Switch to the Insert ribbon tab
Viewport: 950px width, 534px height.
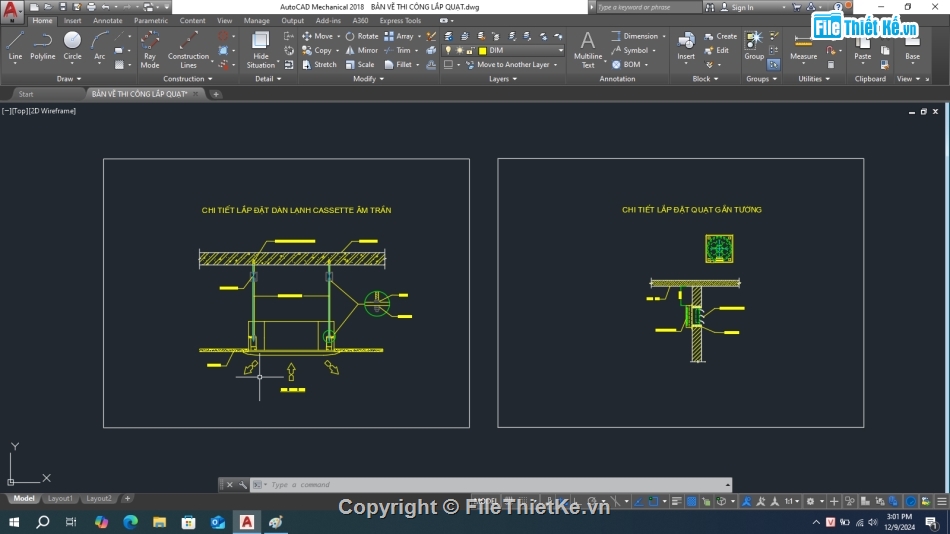(72, 21)
